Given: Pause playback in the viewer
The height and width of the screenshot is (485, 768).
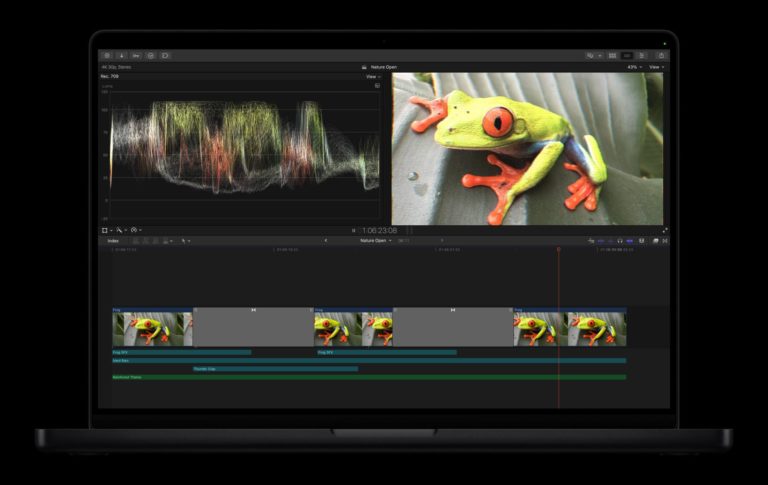Looking at the screenshot, I should tap(354, 230).
